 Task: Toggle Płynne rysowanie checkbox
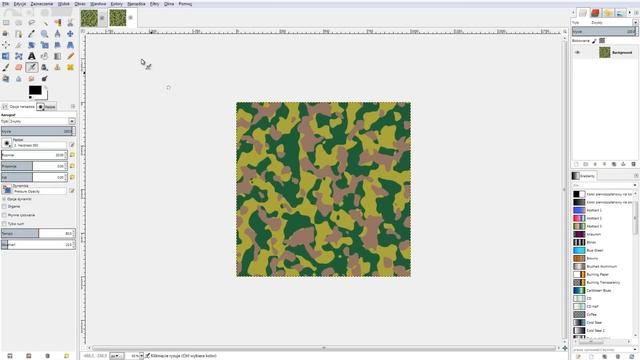pyautogui.click(x=4, y=215)
